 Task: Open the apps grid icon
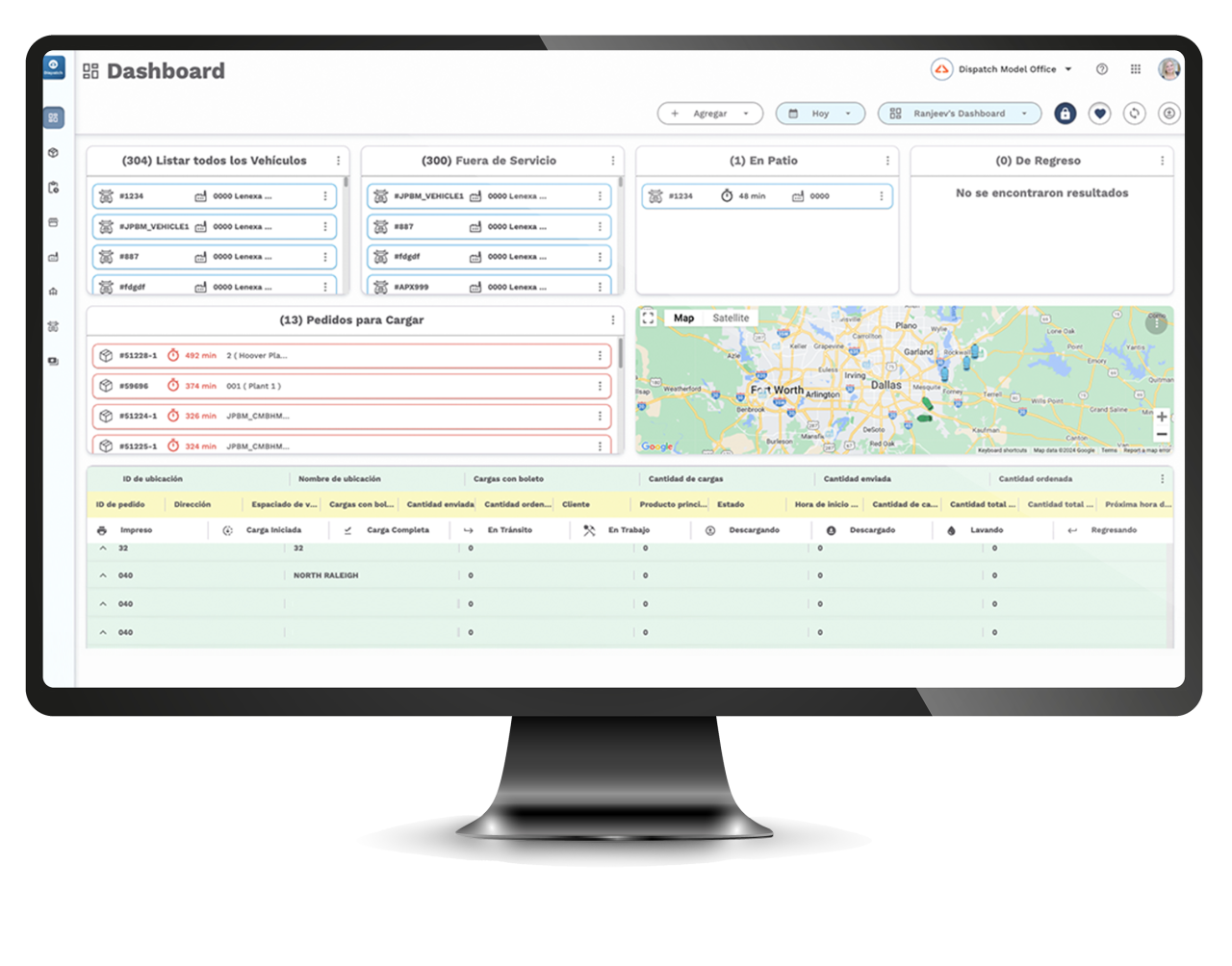[1136, 69]
